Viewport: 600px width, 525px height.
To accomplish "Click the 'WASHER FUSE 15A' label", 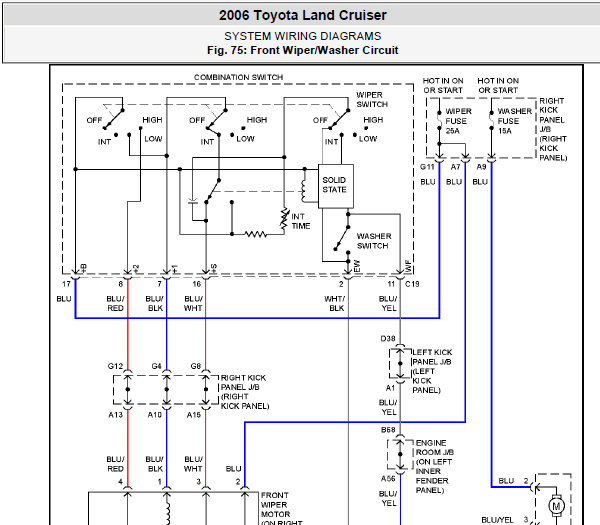I will pos(514,121).
